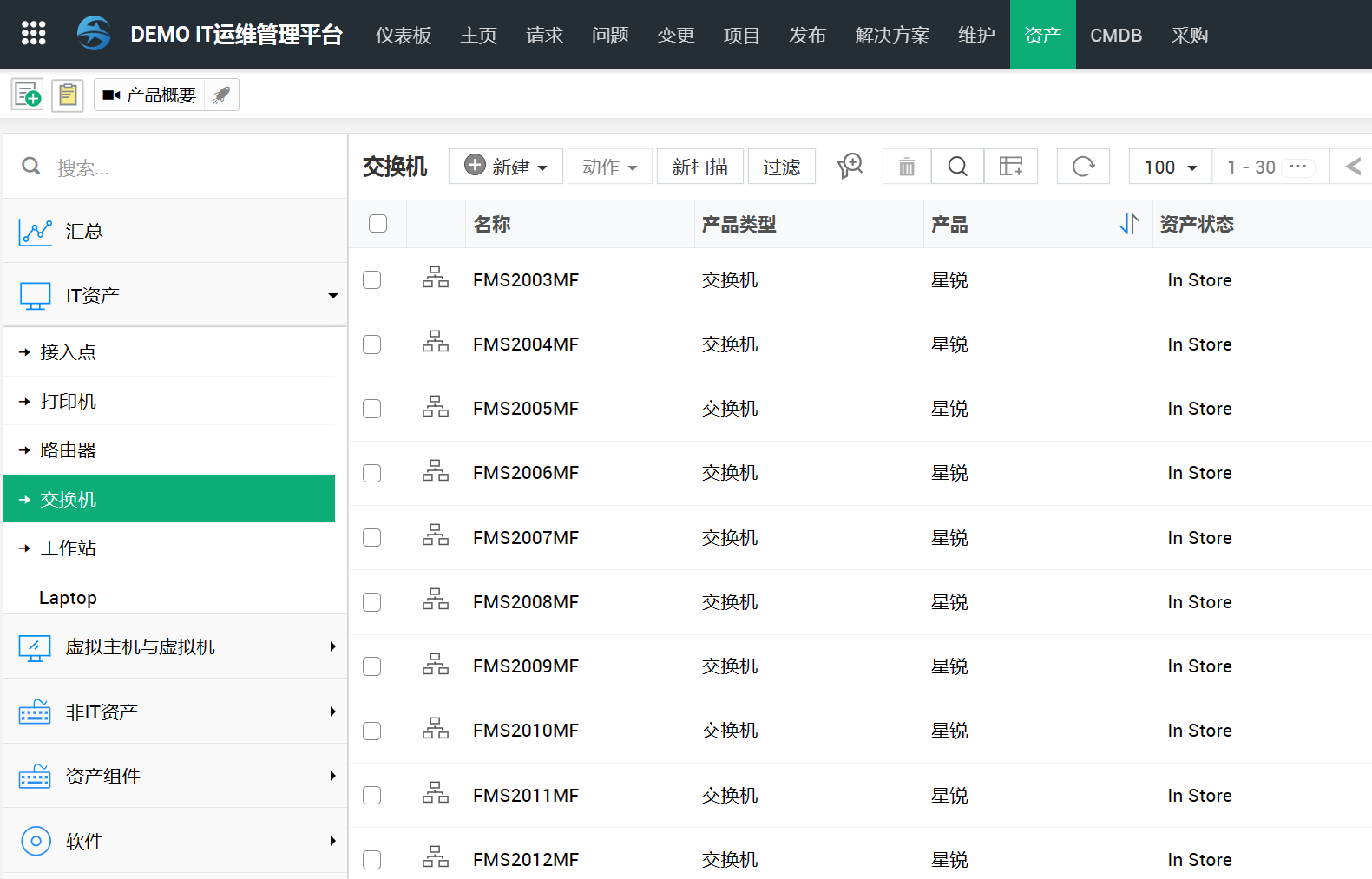Open the clipboard notes icon

pos(68,95)
